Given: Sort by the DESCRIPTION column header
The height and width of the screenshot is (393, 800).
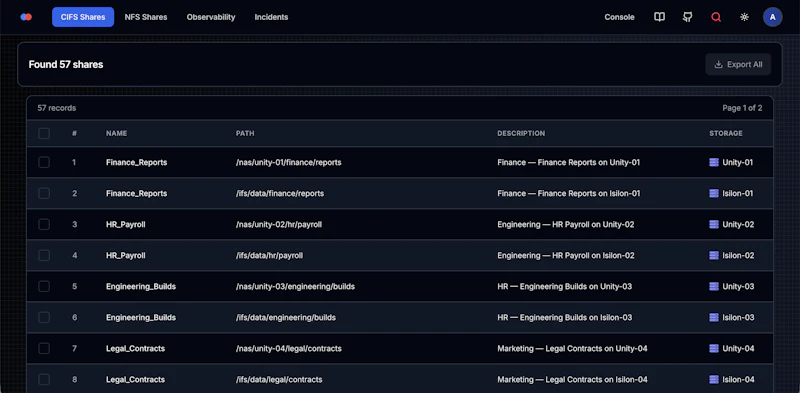Looking at the screenshot, I should click(521, 133).
